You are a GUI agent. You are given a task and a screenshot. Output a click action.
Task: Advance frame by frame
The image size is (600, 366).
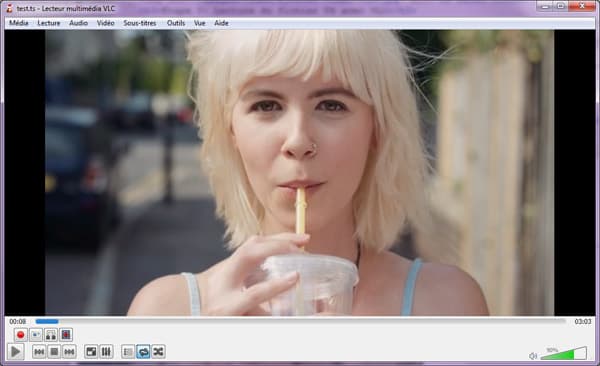click(66, 335)
